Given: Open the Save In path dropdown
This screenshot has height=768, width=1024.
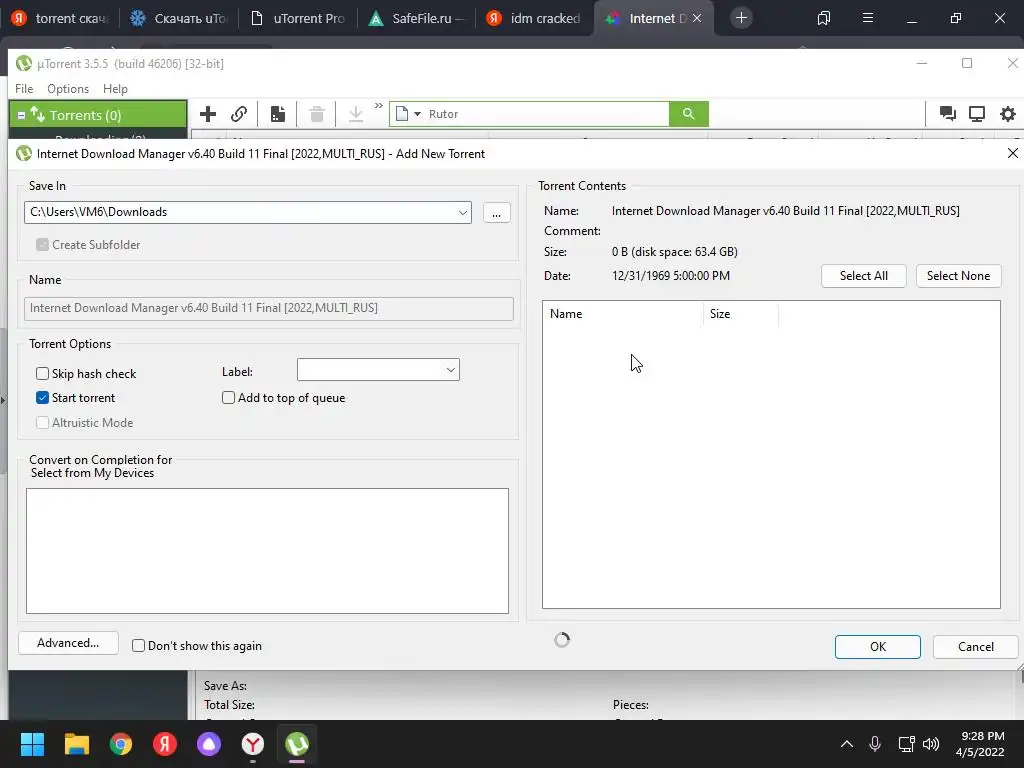Looking at the screenshot, I should click(462, 212).
